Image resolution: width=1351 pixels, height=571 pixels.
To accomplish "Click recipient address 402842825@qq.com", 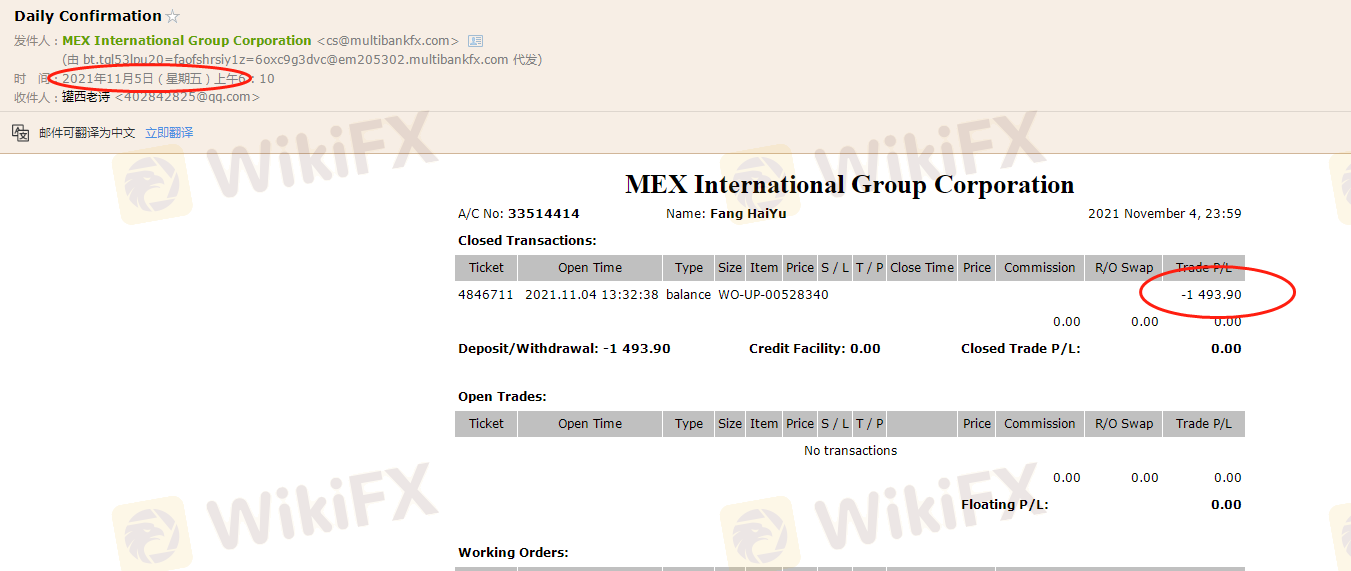I will pos(187,97).
